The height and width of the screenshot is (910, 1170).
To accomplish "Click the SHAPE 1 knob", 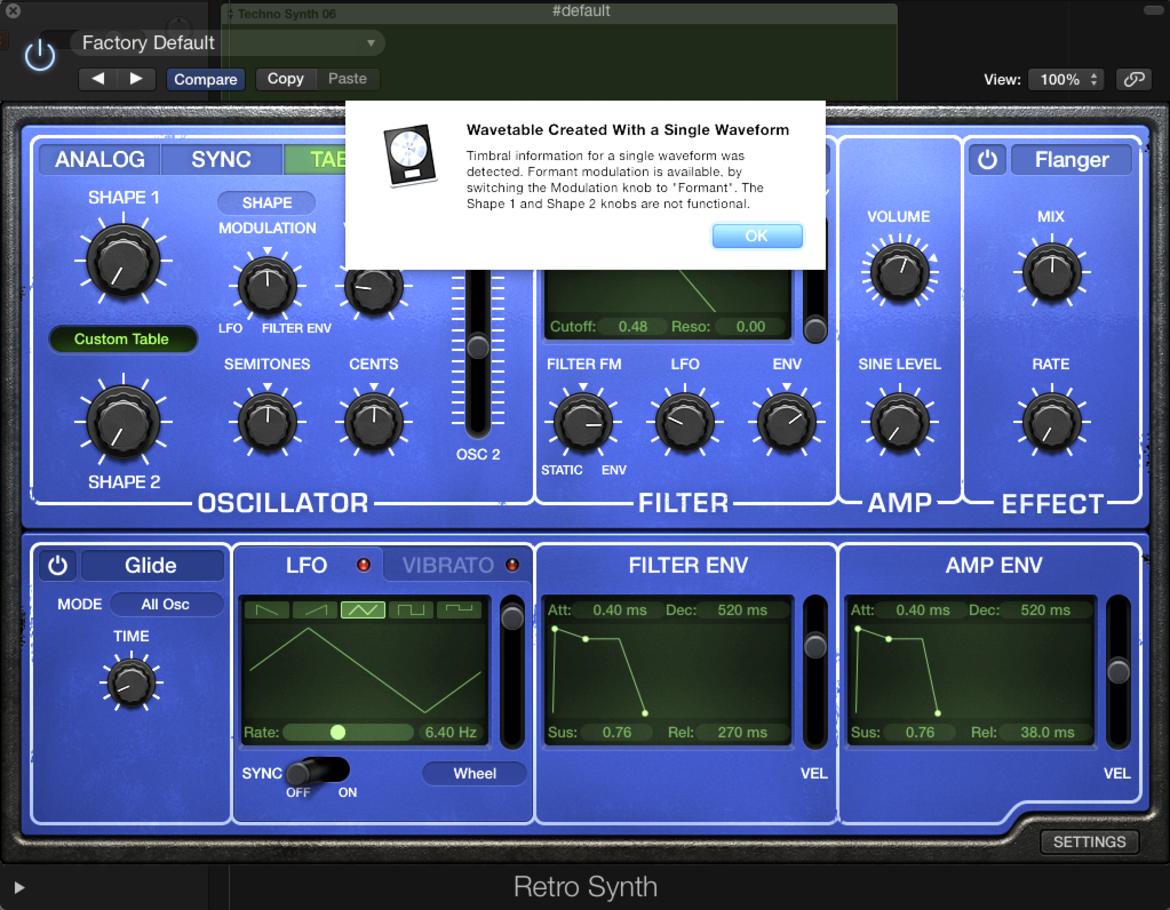I will pyautogui.click(x=123, y=261).
